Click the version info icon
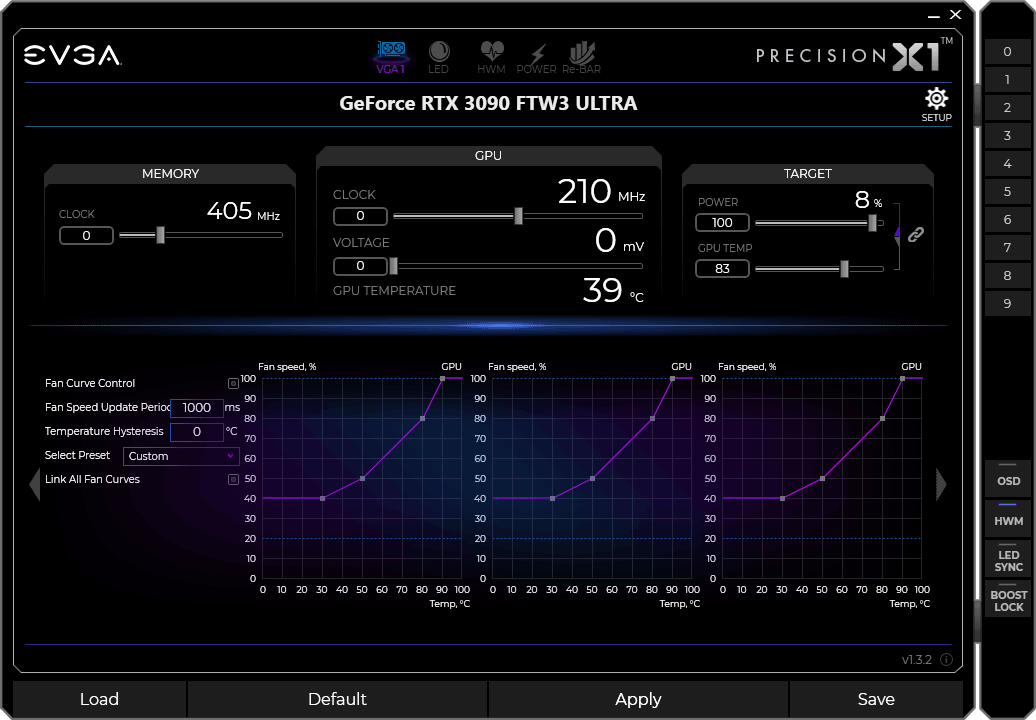The height and width of the screenshot is (720, 1036). [946, 660]
